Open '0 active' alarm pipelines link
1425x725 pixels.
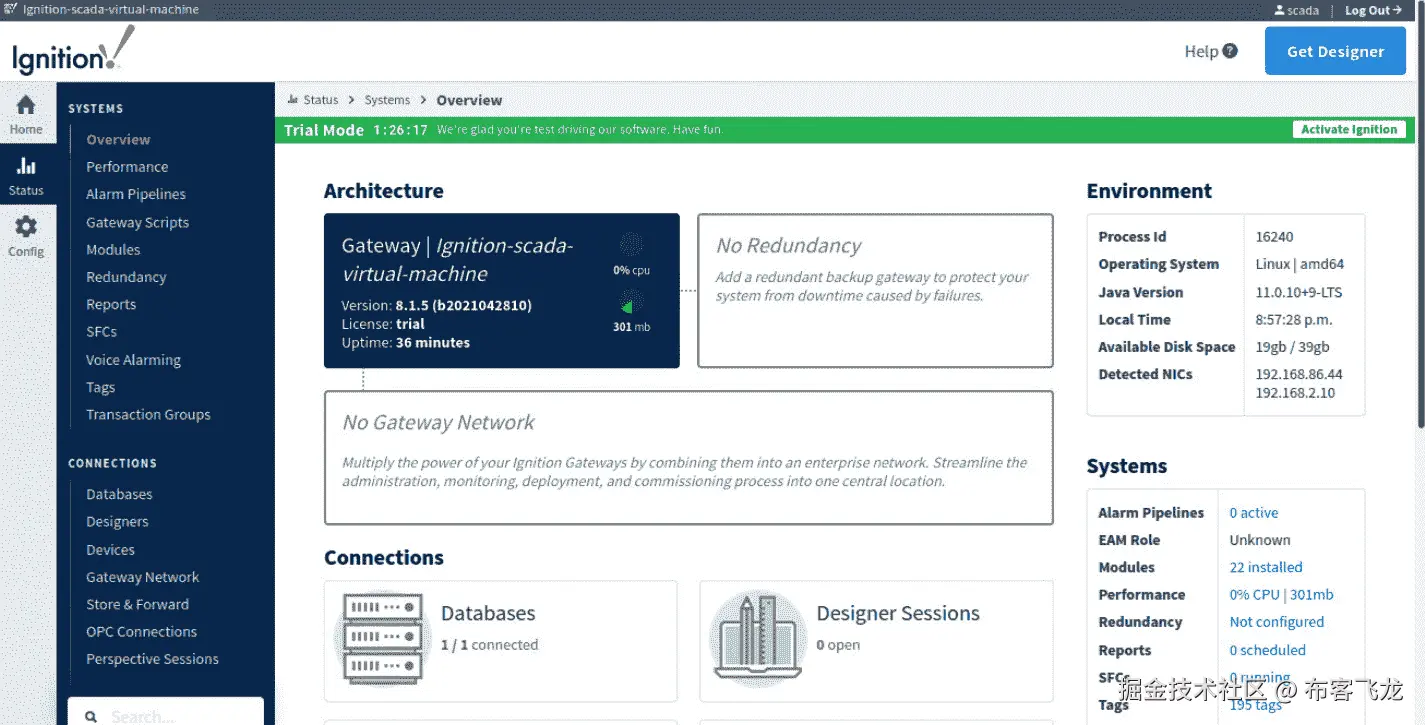pos(1254,512)
